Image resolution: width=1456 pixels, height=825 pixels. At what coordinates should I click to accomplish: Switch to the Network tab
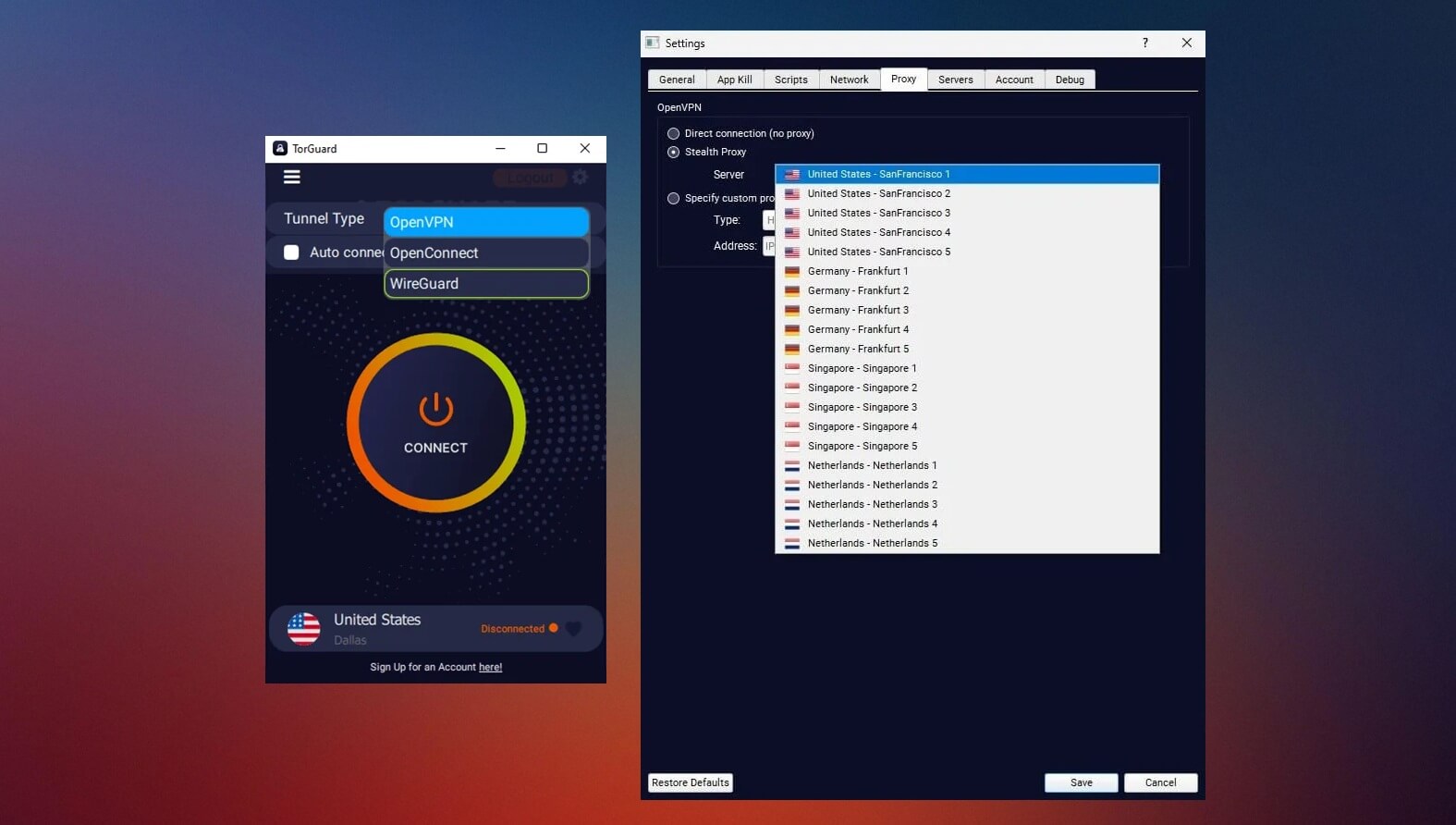click(849, 80)
